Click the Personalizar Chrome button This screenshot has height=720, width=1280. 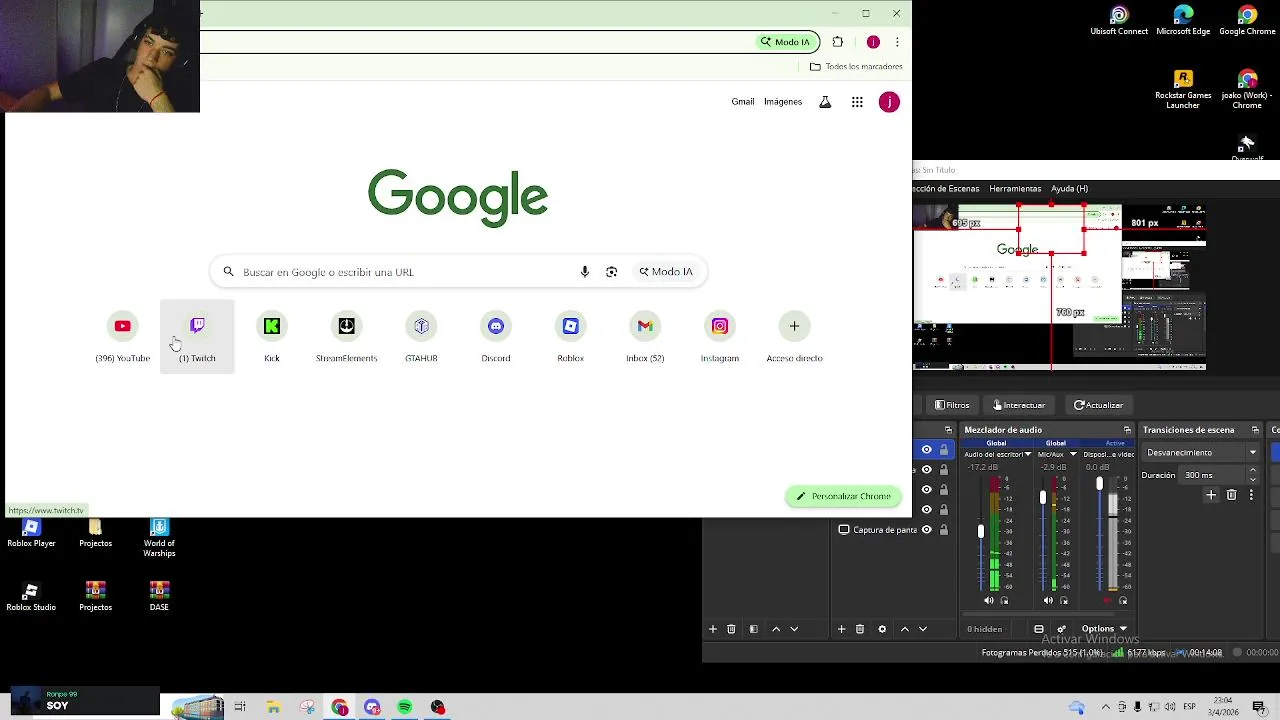[843, 496]
